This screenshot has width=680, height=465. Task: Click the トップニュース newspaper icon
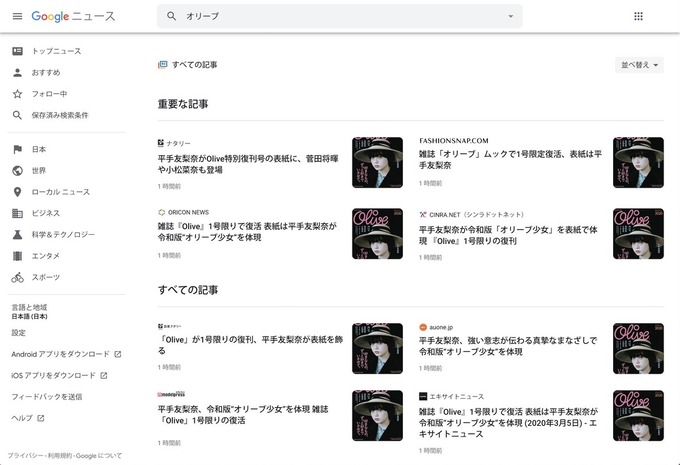pyautogui.click(x=17, y=51)
